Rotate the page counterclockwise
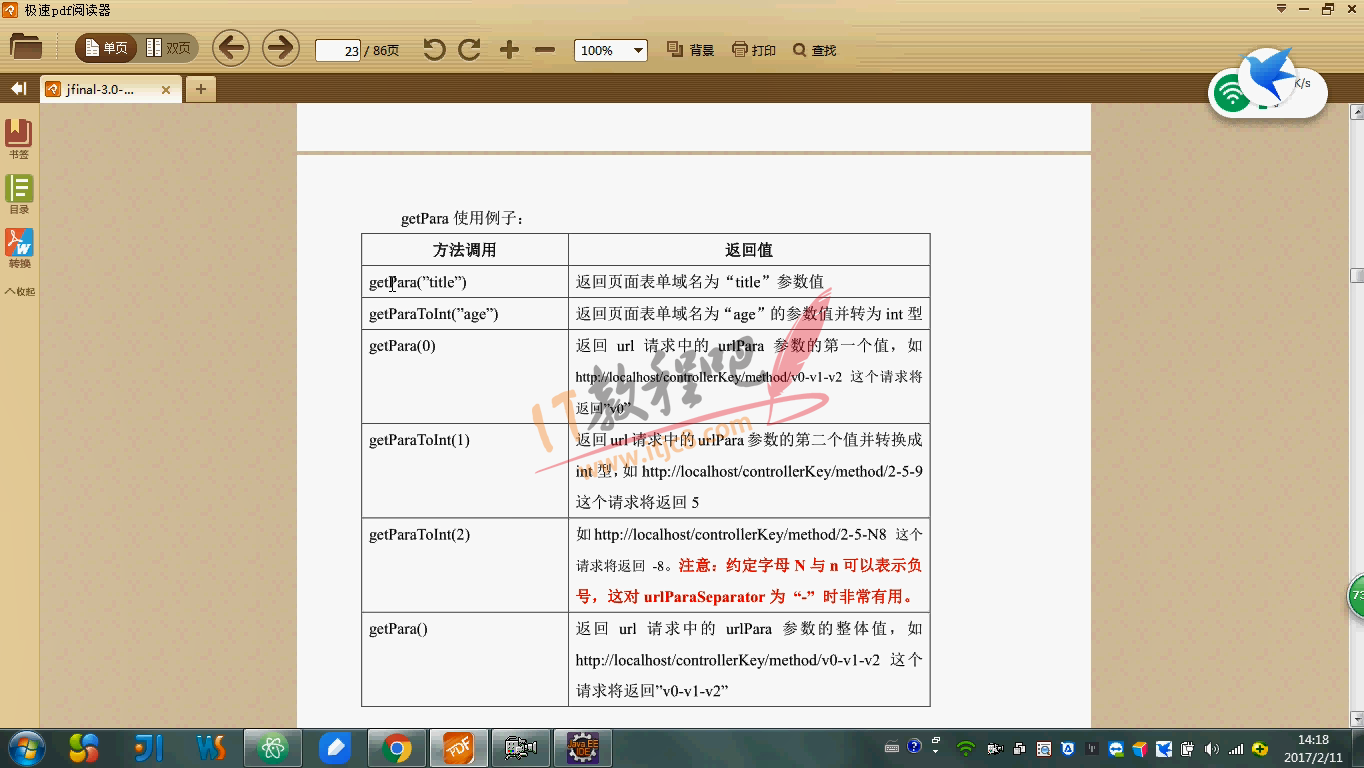Screen dimensions: 1364x768 (434, 49)
